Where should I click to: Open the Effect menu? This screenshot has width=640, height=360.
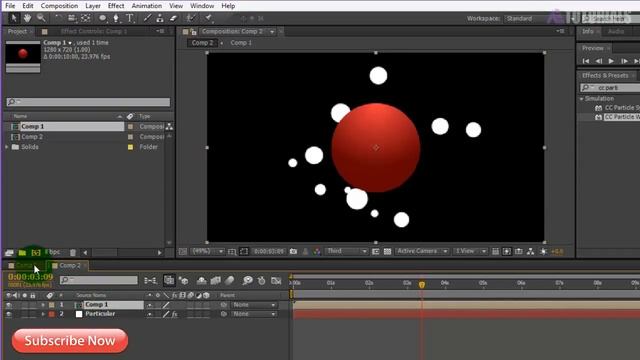click(116, 6)
